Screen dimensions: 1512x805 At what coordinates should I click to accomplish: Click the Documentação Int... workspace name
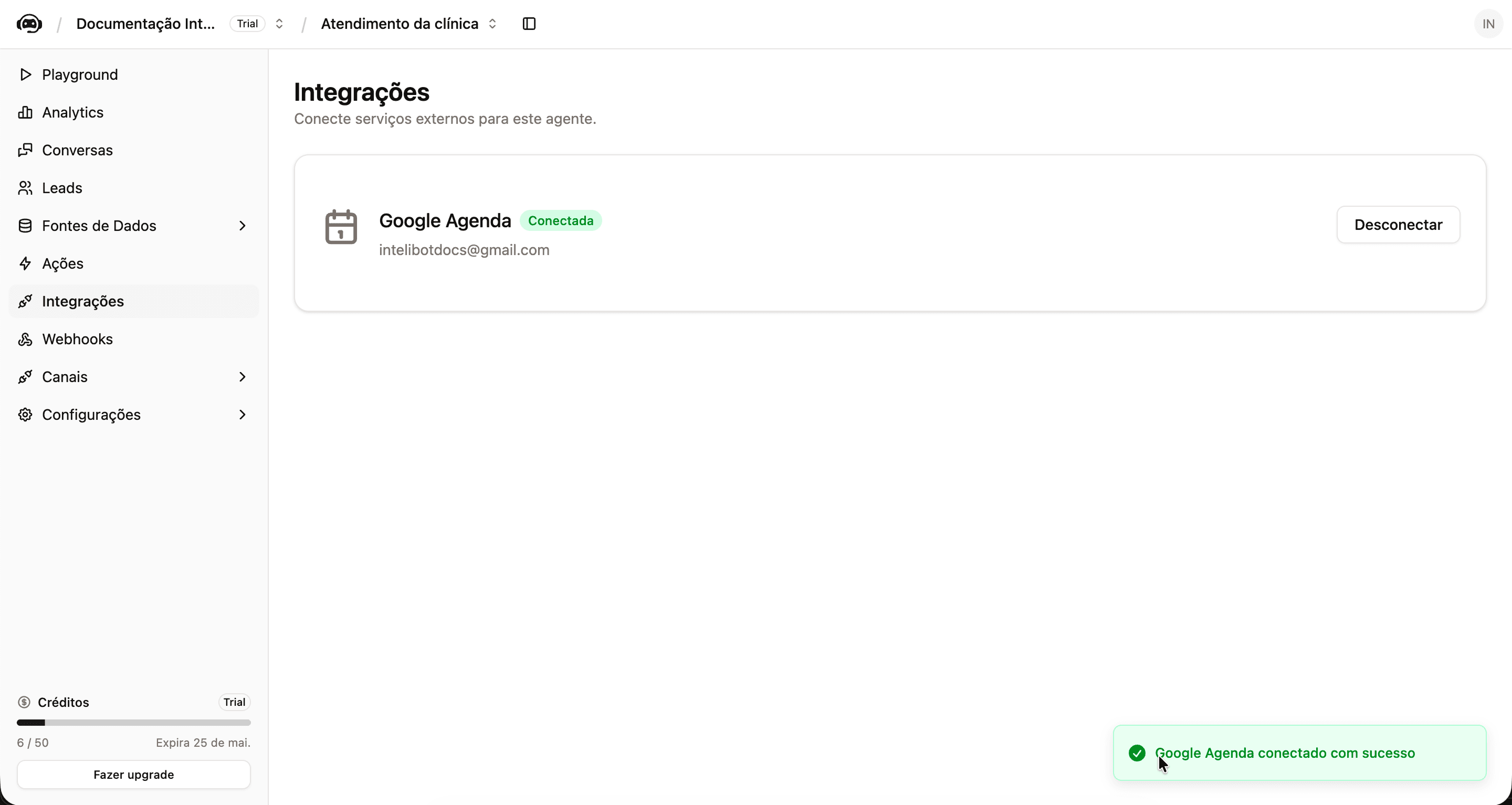coord(145,24)
